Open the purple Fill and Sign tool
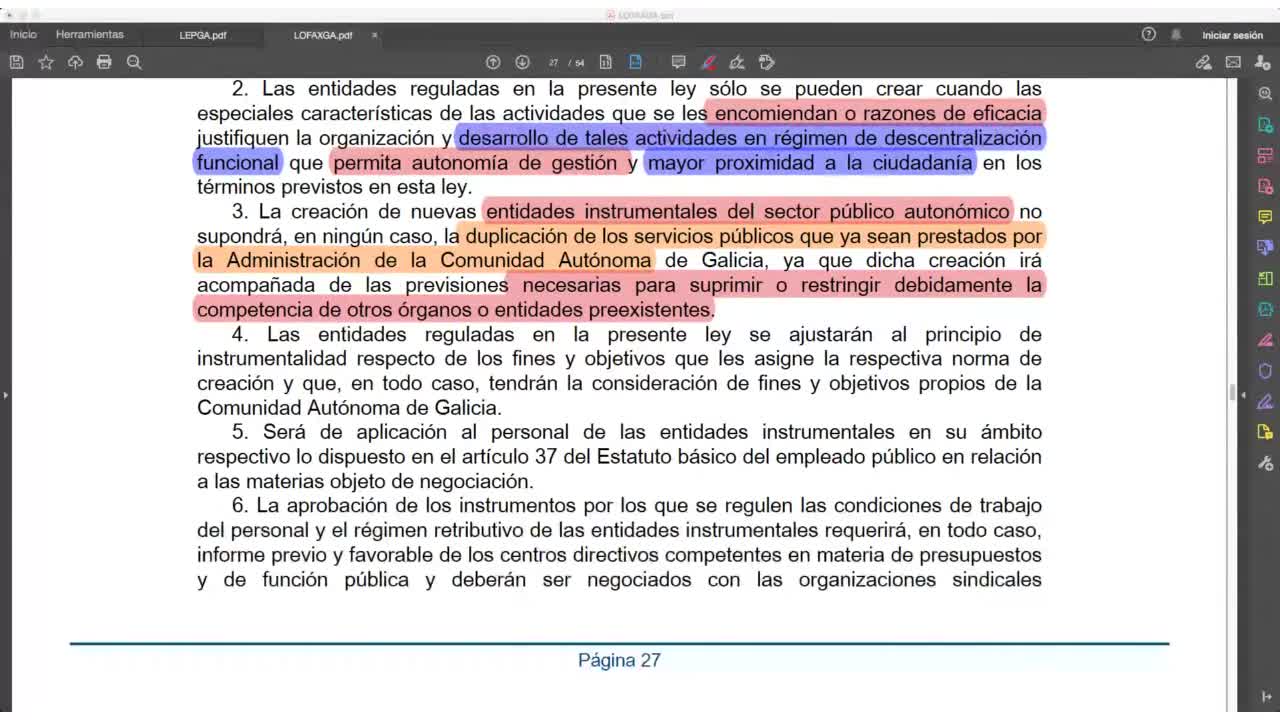 [x=1265, y=401]
